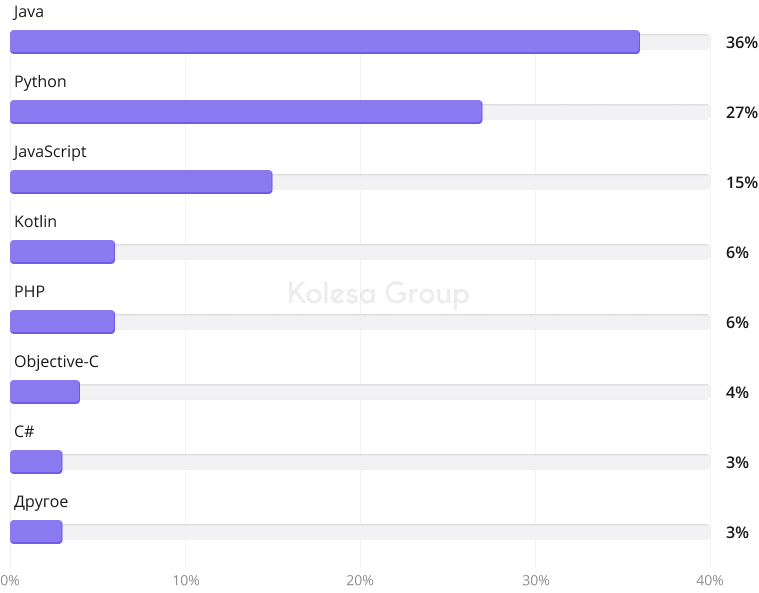759x593 pixels.
Task: Select the JavaScript label text
Action: tap(50, 152)
